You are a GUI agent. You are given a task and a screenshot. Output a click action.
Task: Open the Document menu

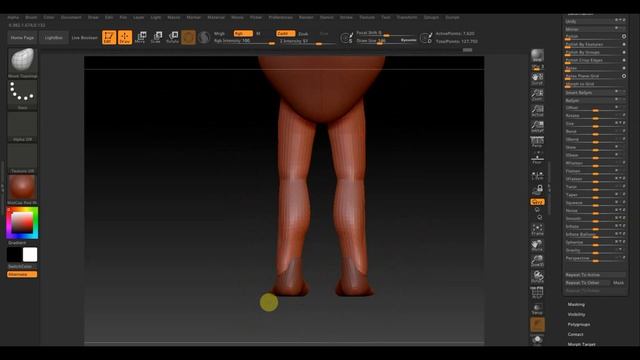(71, 17)
